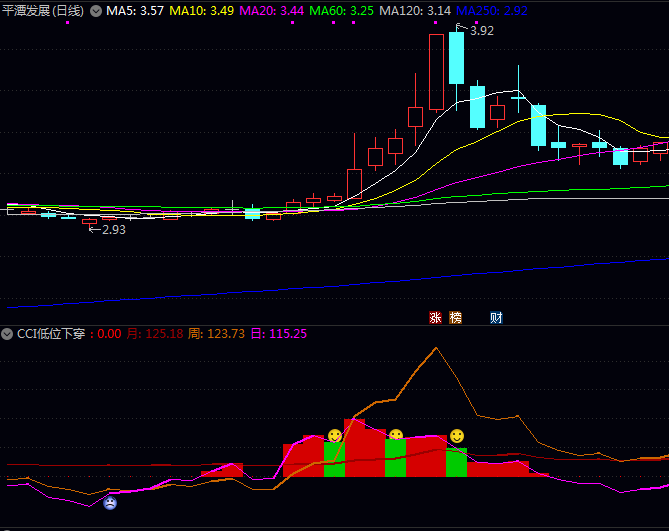Click the CCI 日: 115.25 value label
Viewport: 669px width, 531px height.
(x=278, y=334)
